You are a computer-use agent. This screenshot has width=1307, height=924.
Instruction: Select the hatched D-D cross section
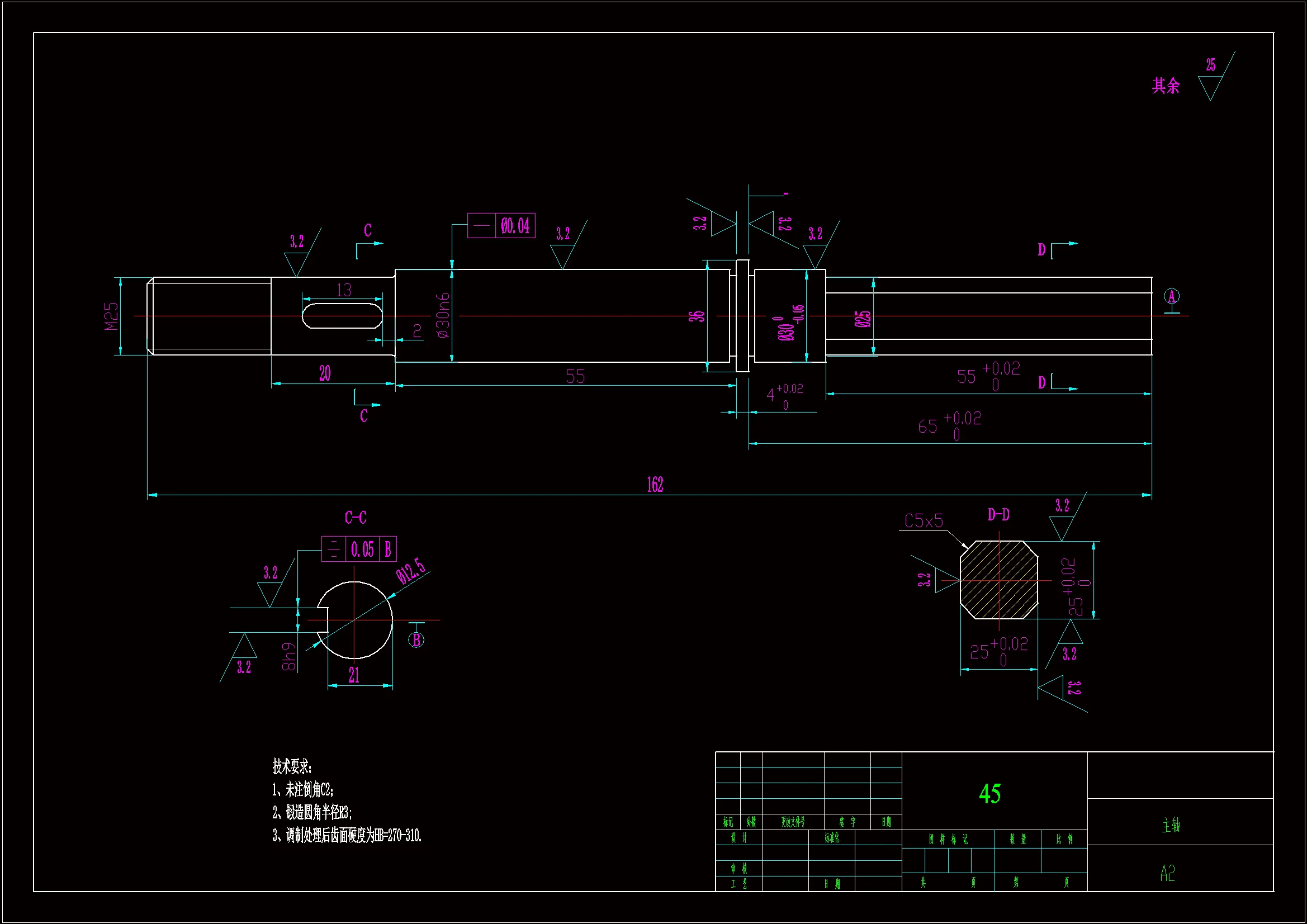click(x=999, y=580)
